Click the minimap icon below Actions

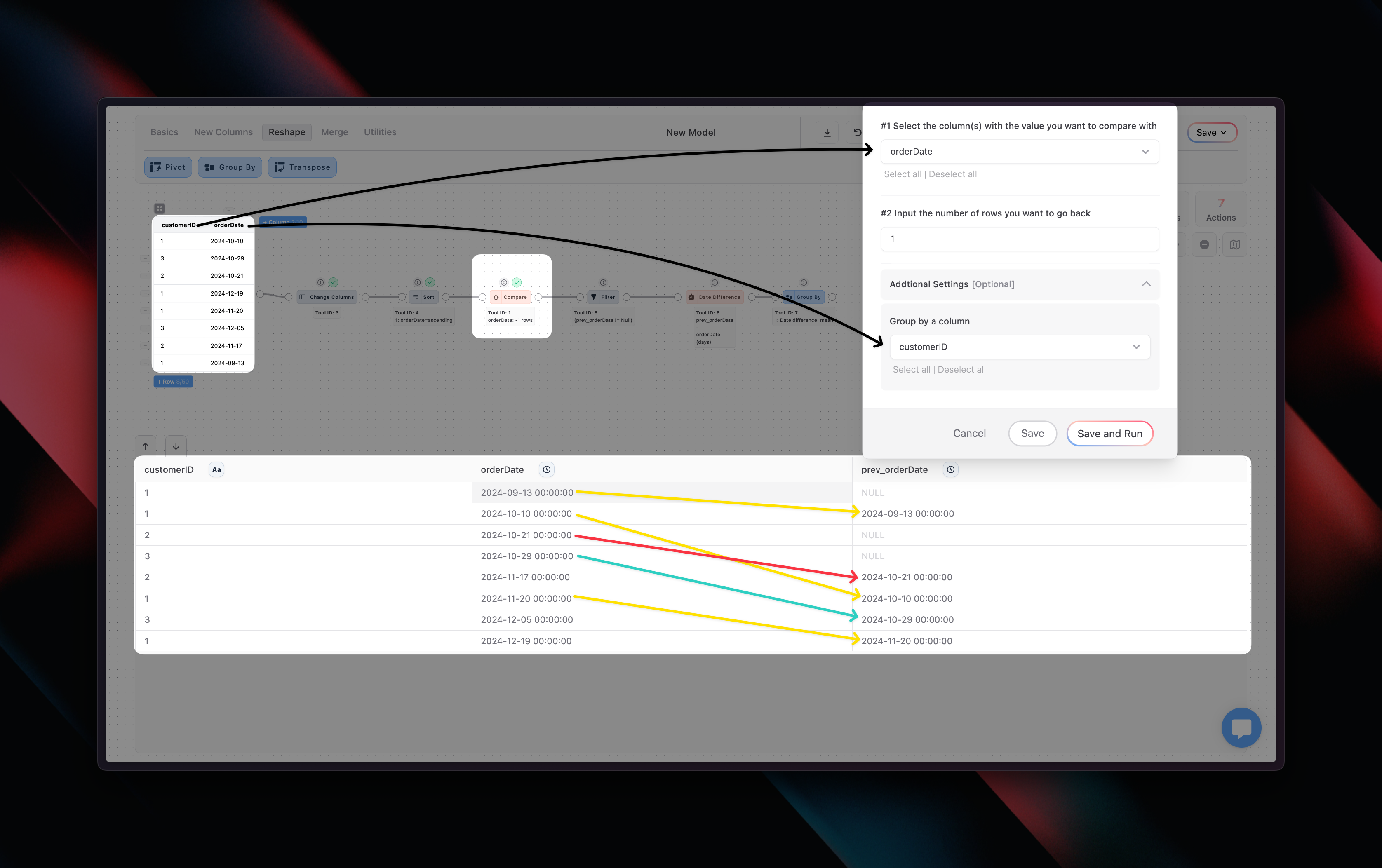1234,245
